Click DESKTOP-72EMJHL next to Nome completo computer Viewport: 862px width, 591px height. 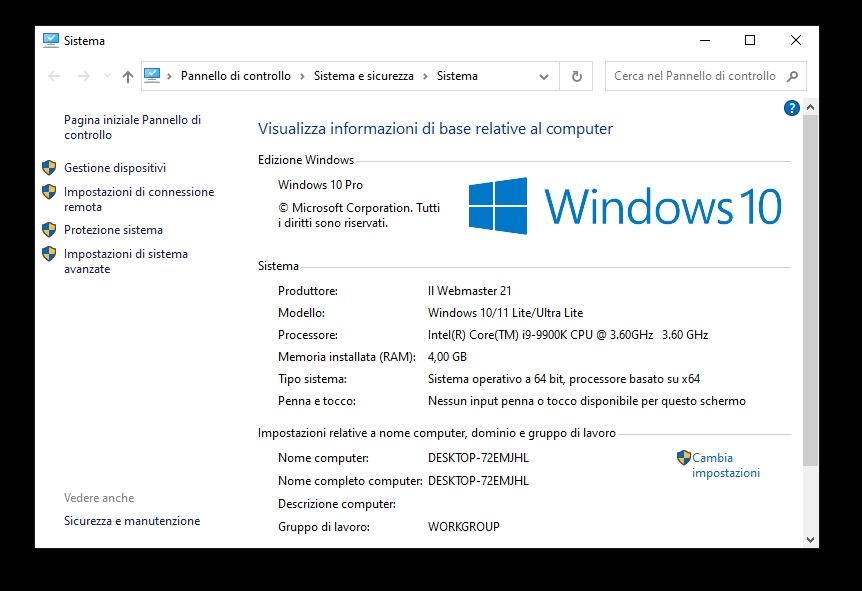tap(478, 481)
